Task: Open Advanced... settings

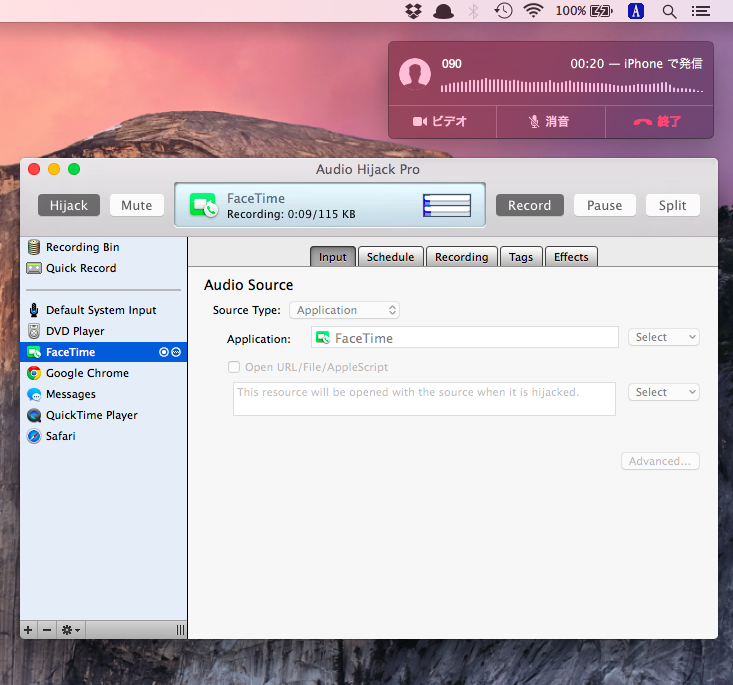Action: tap(660, 461)
